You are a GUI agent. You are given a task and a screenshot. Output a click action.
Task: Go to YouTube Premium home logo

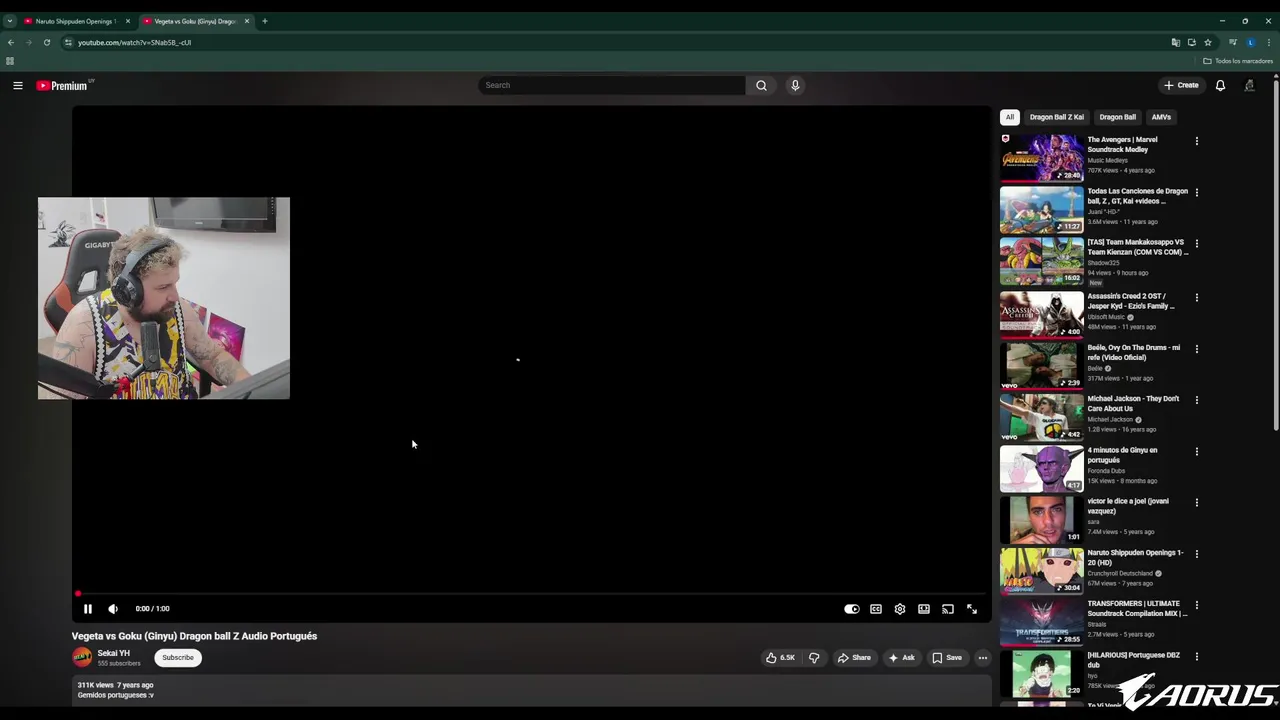pos(64,85)
